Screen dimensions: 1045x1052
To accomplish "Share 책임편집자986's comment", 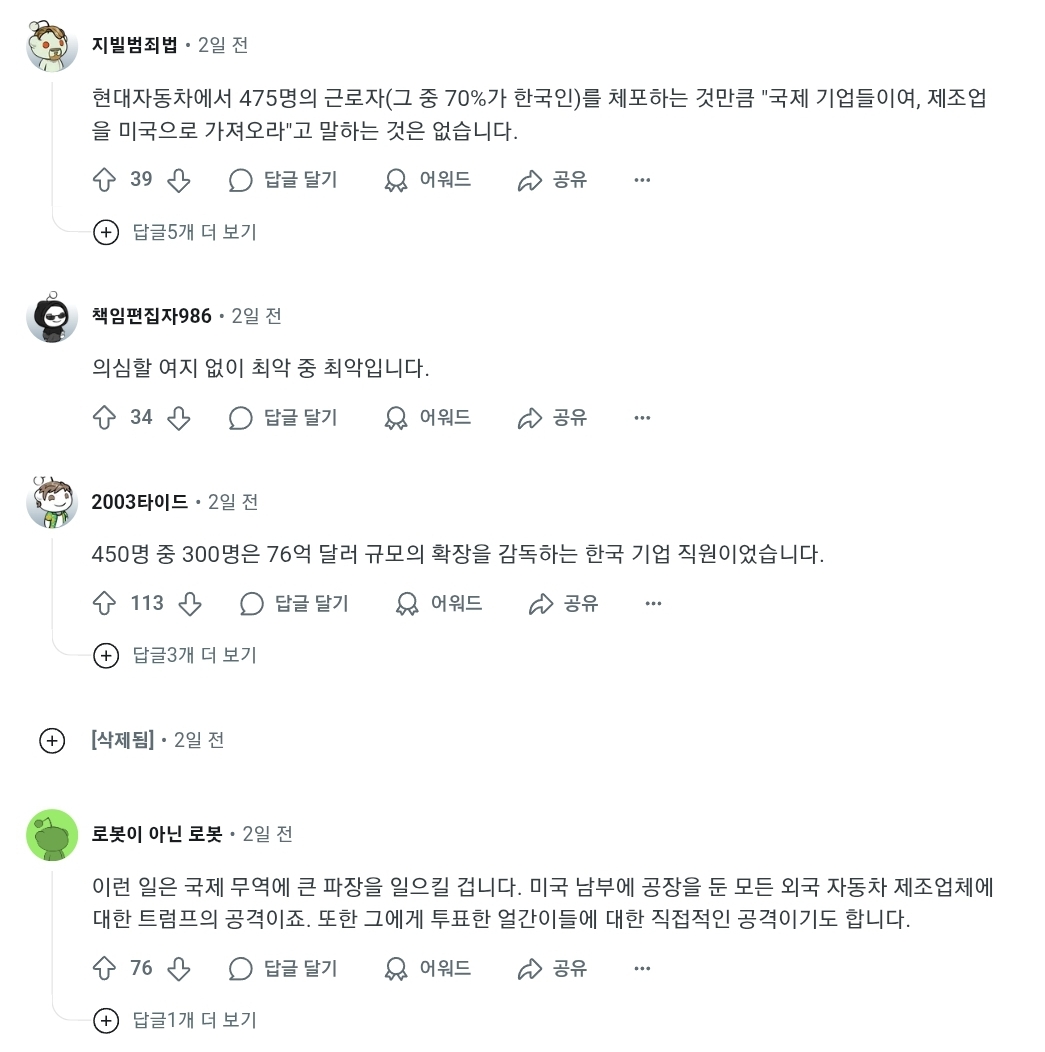I will [x=551, y=417].
